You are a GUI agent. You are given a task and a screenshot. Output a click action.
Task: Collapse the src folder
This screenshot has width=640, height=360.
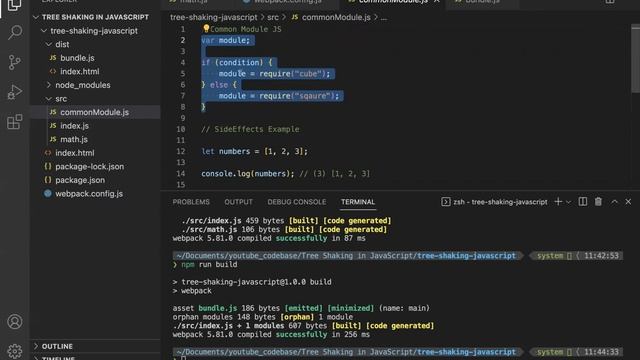pos(49,99)
